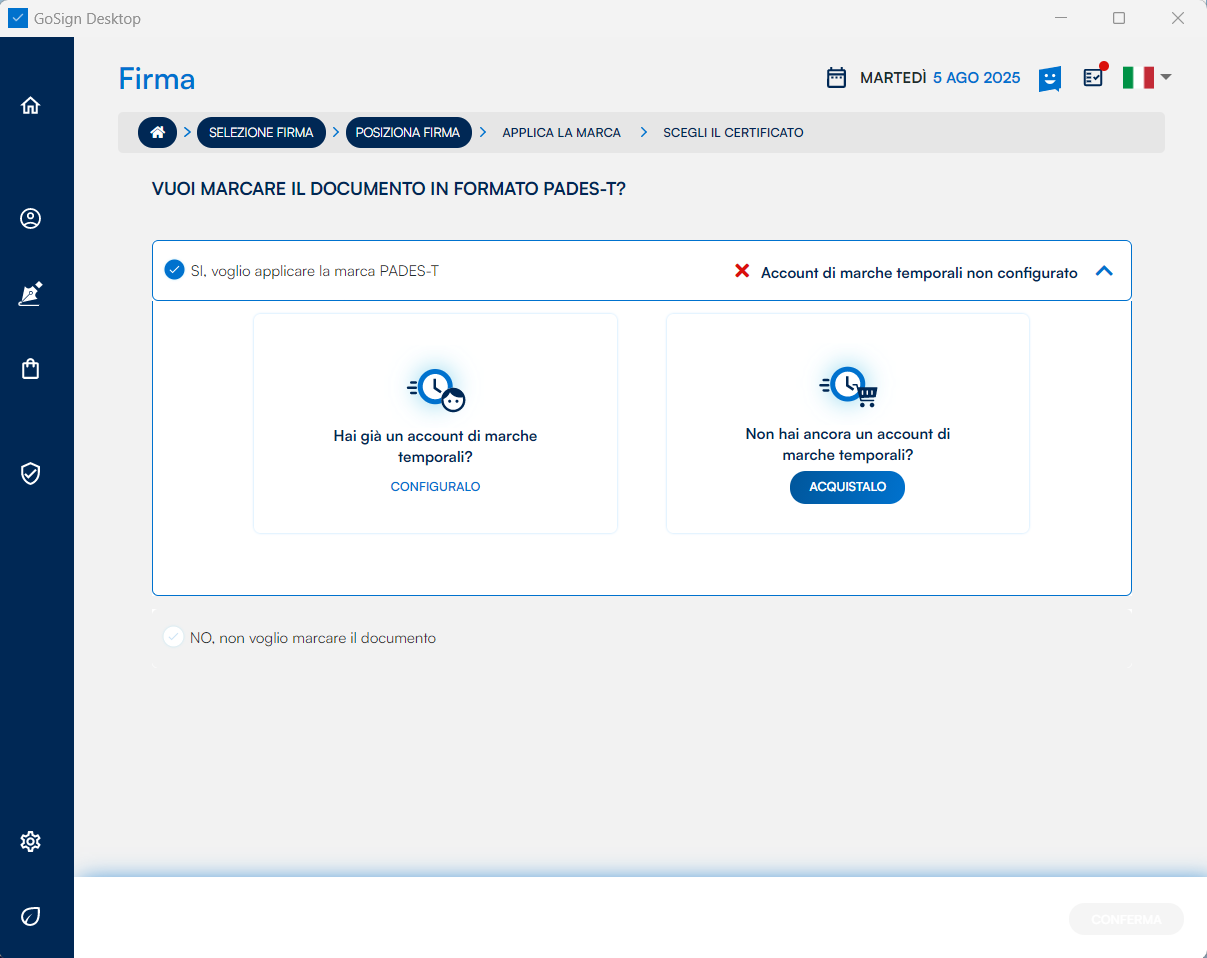
Task: Open the feedback smiley chat icon
Action: (x=1049, y=78)
